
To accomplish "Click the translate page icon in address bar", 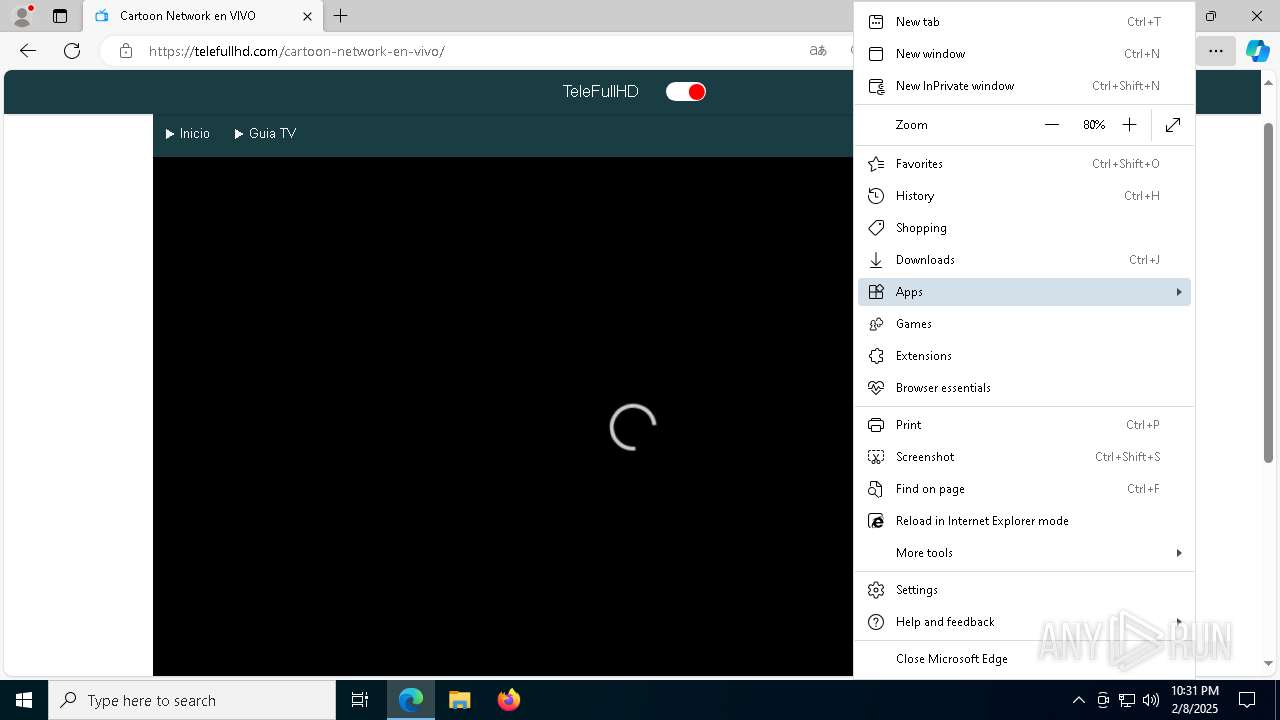I will pyautogui.click(x=818, y=51).
